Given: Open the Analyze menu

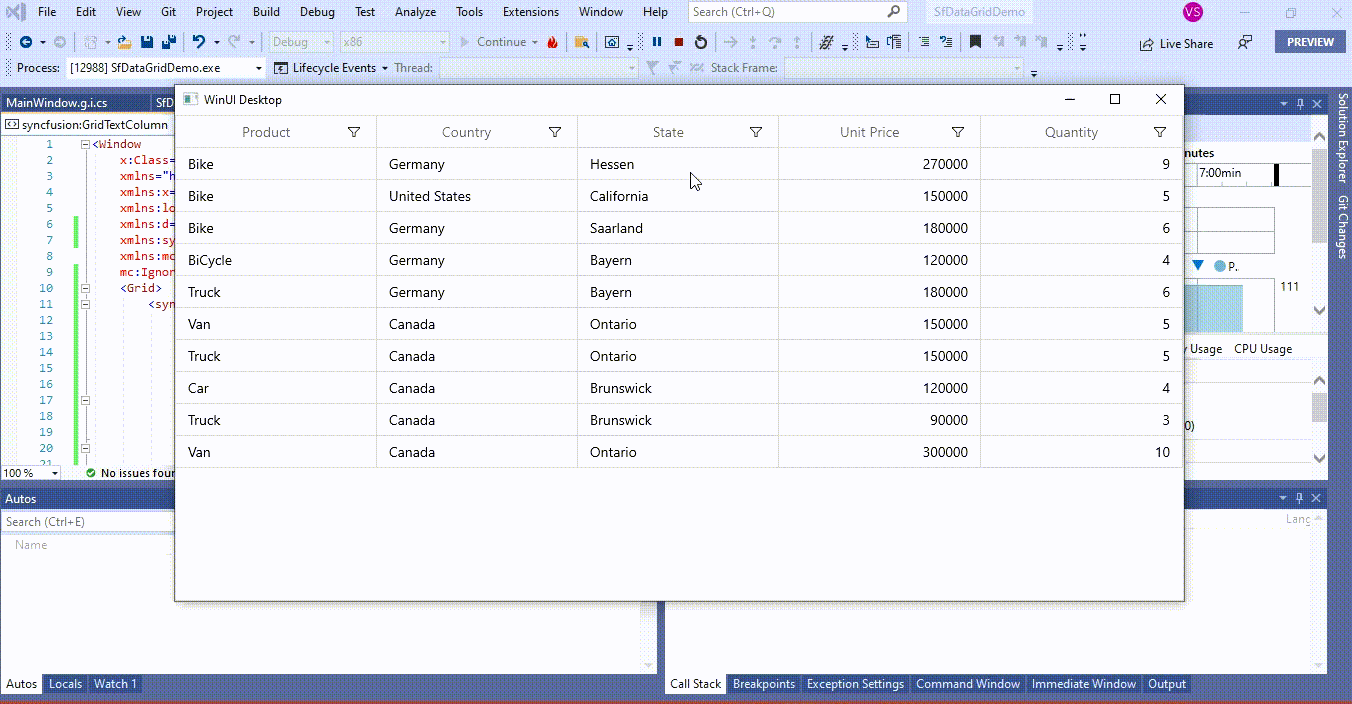Looking at the screenshot, I should [415, 12].
